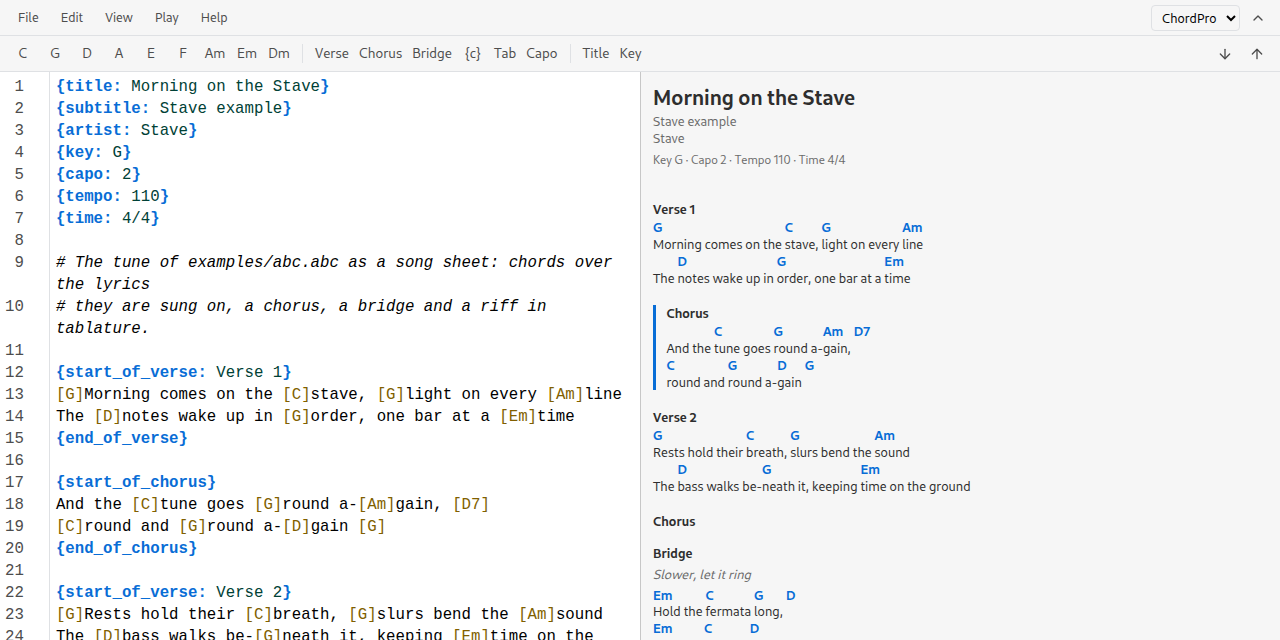Image resolution: width=1280 pixels, height=640 pixels.
Task: Insert the Dm chord from the toolbar
Action: (279, 54)
